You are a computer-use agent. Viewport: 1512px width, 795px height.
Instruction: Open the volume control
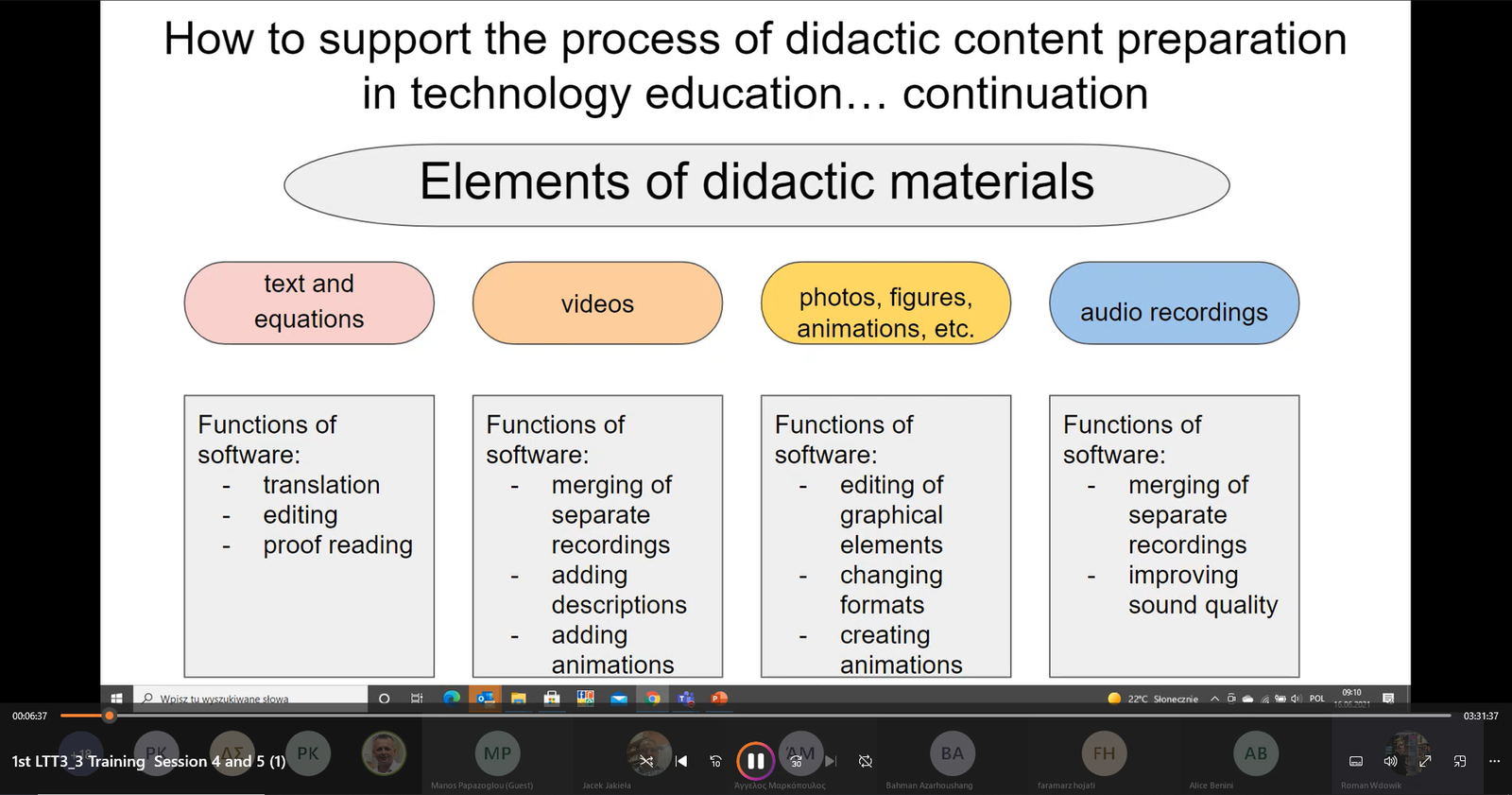tap(1390, 761)
